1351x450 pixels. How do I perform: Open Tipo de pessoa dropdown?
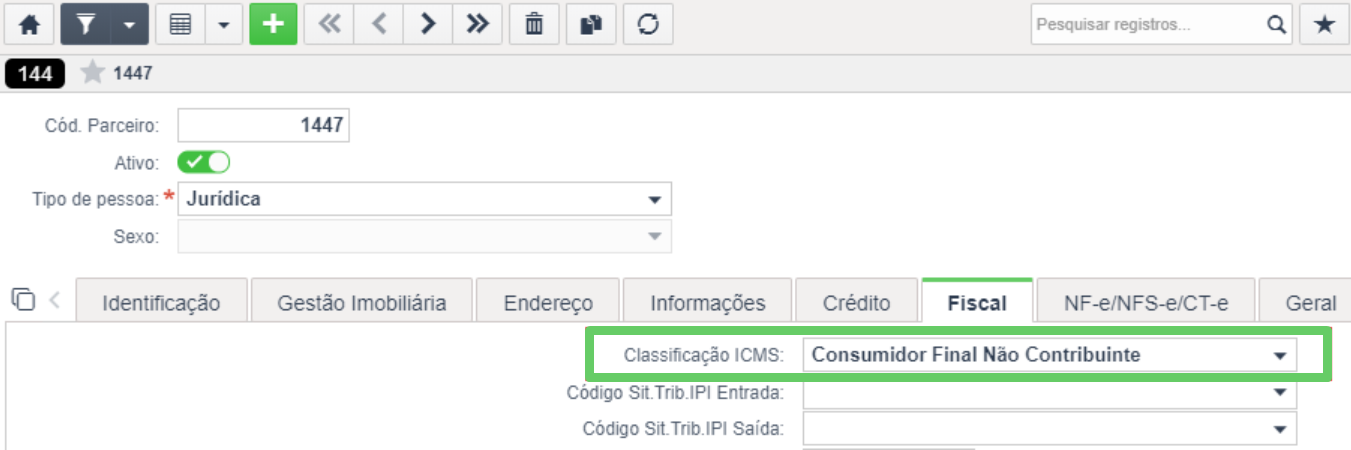tap(425, 199)
